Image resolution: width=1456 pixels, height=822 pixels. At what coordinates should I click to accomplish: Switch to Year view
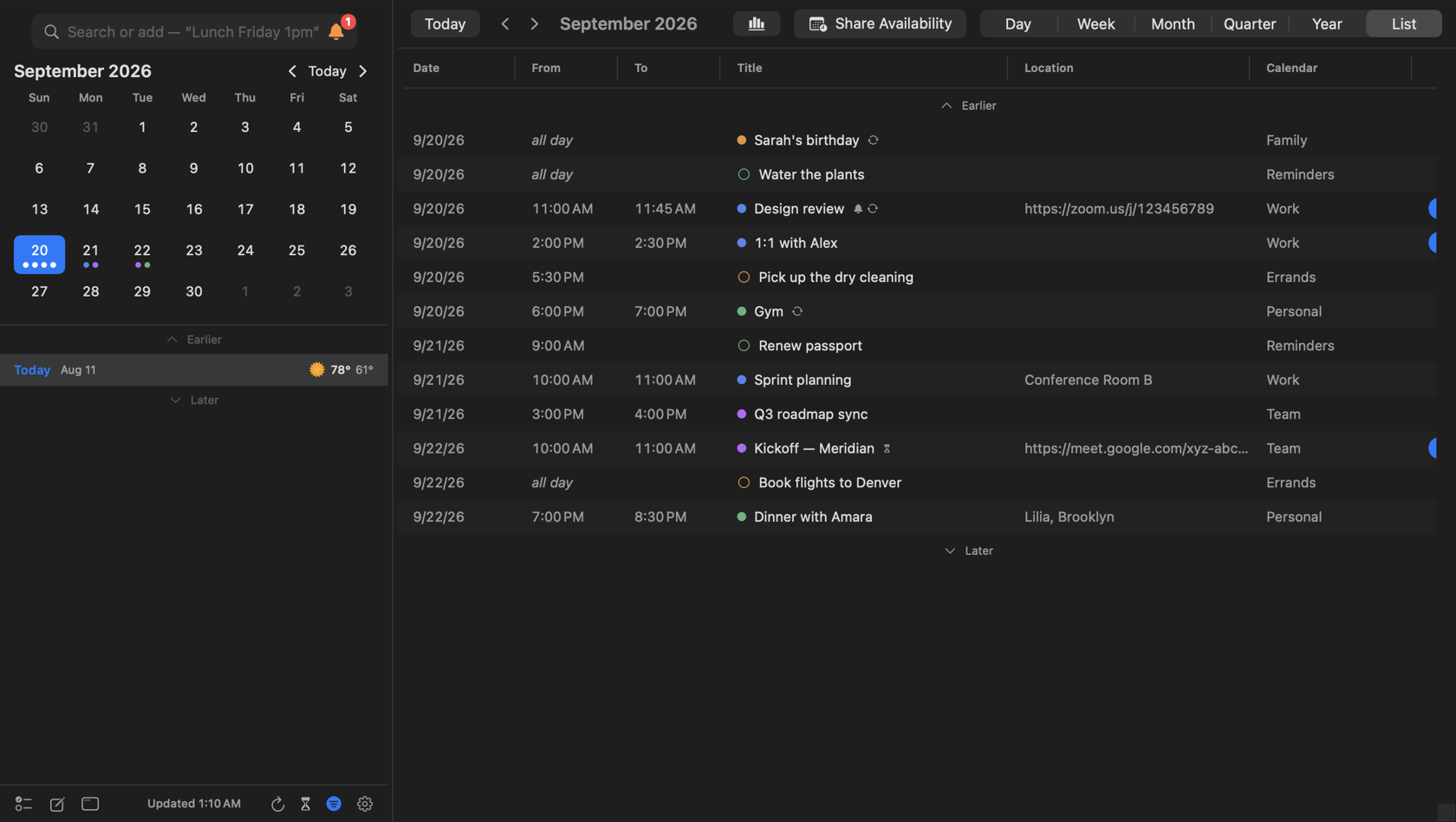tap(1327, 23)
